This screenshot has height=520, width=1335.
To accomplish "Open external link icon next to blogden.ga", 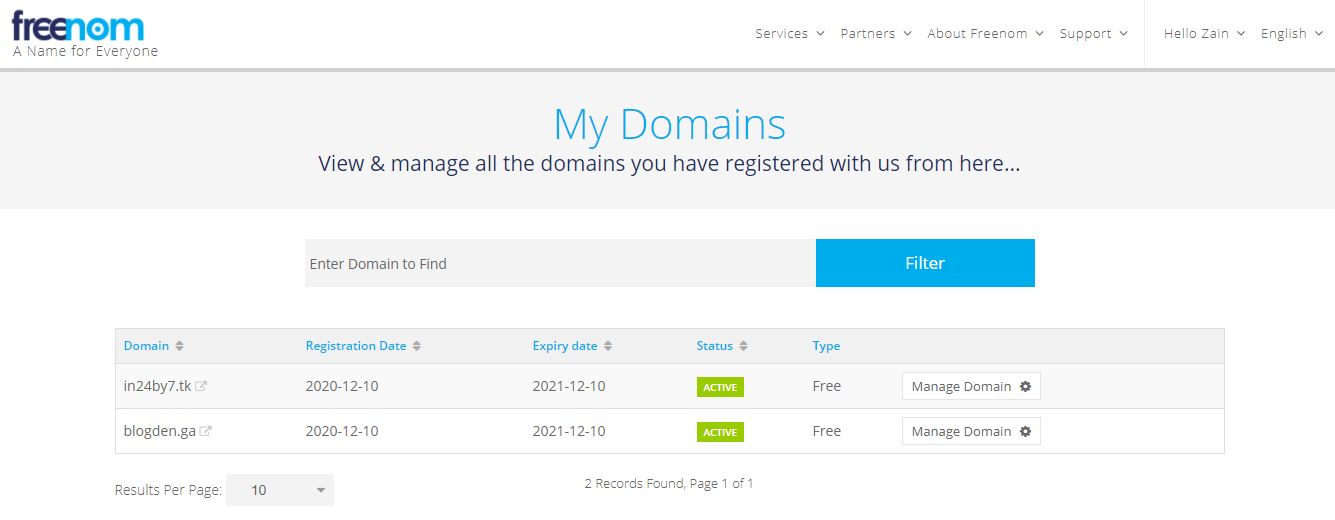I will click(x=205, y=432).
